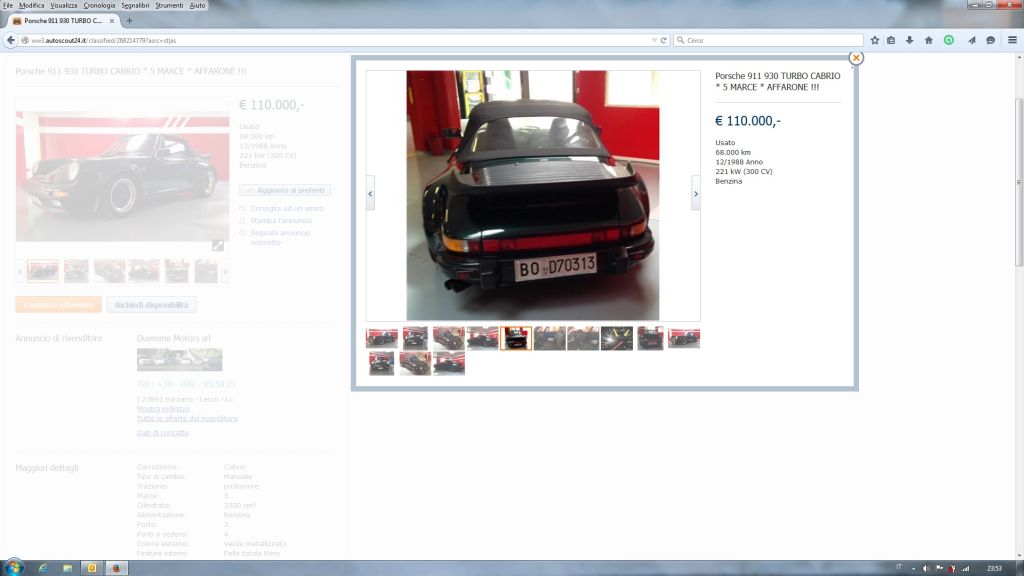This screenshot has height=576, width=1024.
Task: Select first gallery thumbnail in top row
Action: [x=381, y=338]
